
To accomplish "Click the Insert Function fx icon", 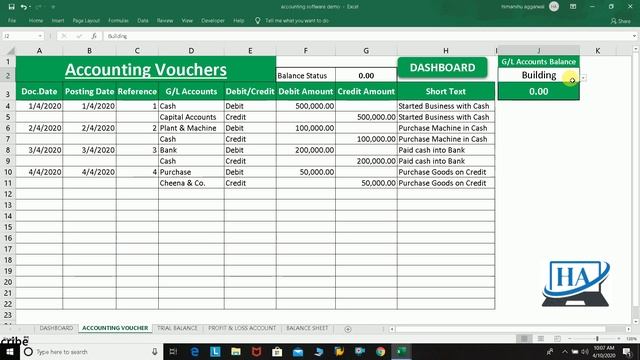I will [94, 36].
